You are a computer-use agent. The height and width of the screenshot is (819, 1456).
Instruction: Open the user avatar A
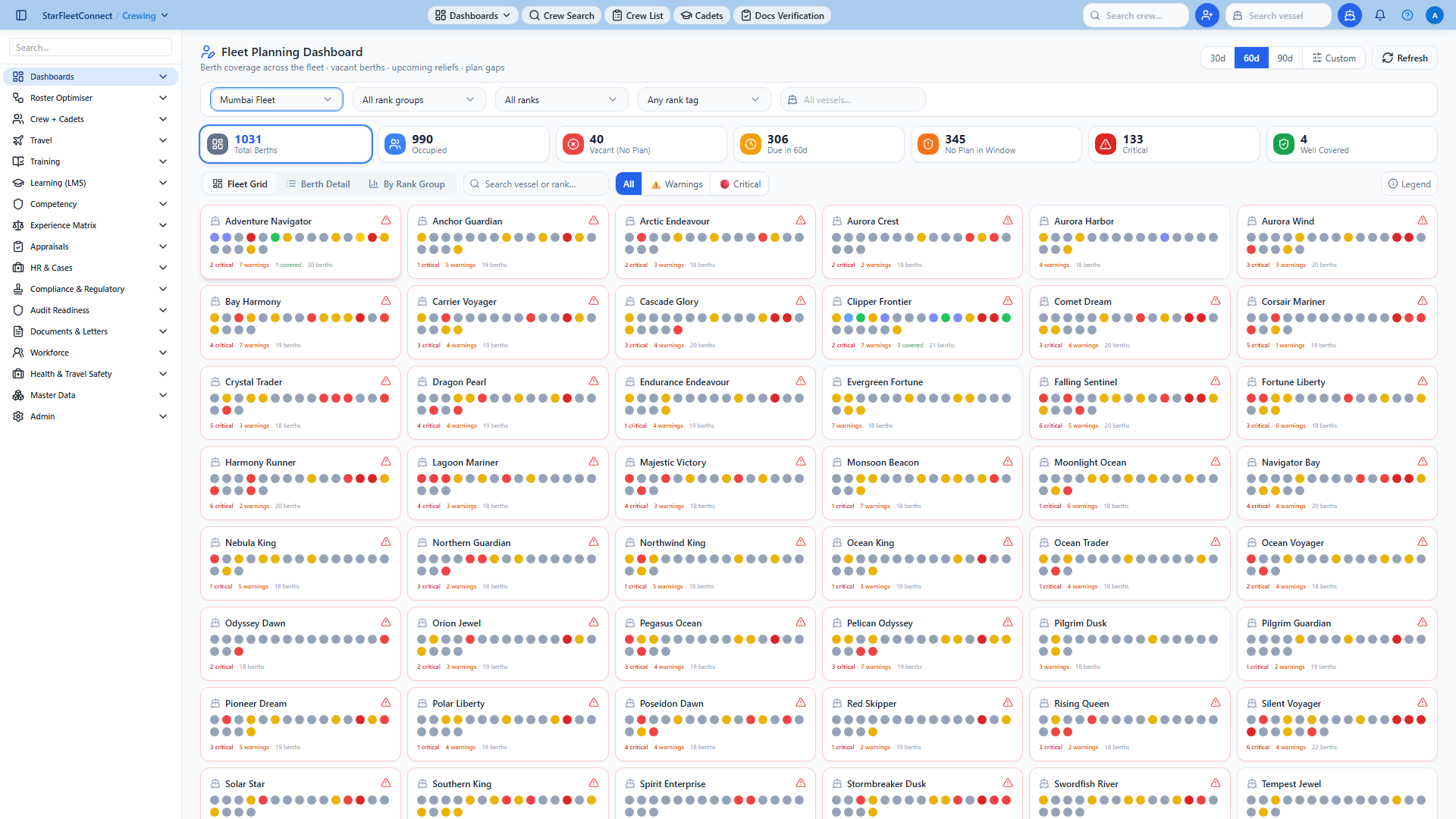[1434, 15]
